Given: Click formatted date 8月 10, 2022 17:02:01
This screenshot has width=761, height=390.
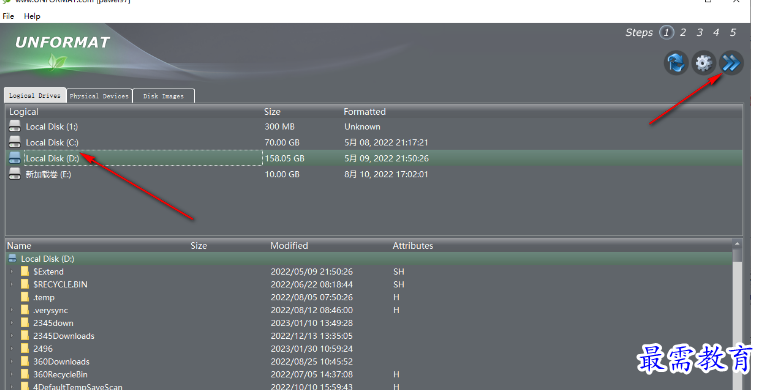Looking at the screenshot, I should tap(386, 174).
